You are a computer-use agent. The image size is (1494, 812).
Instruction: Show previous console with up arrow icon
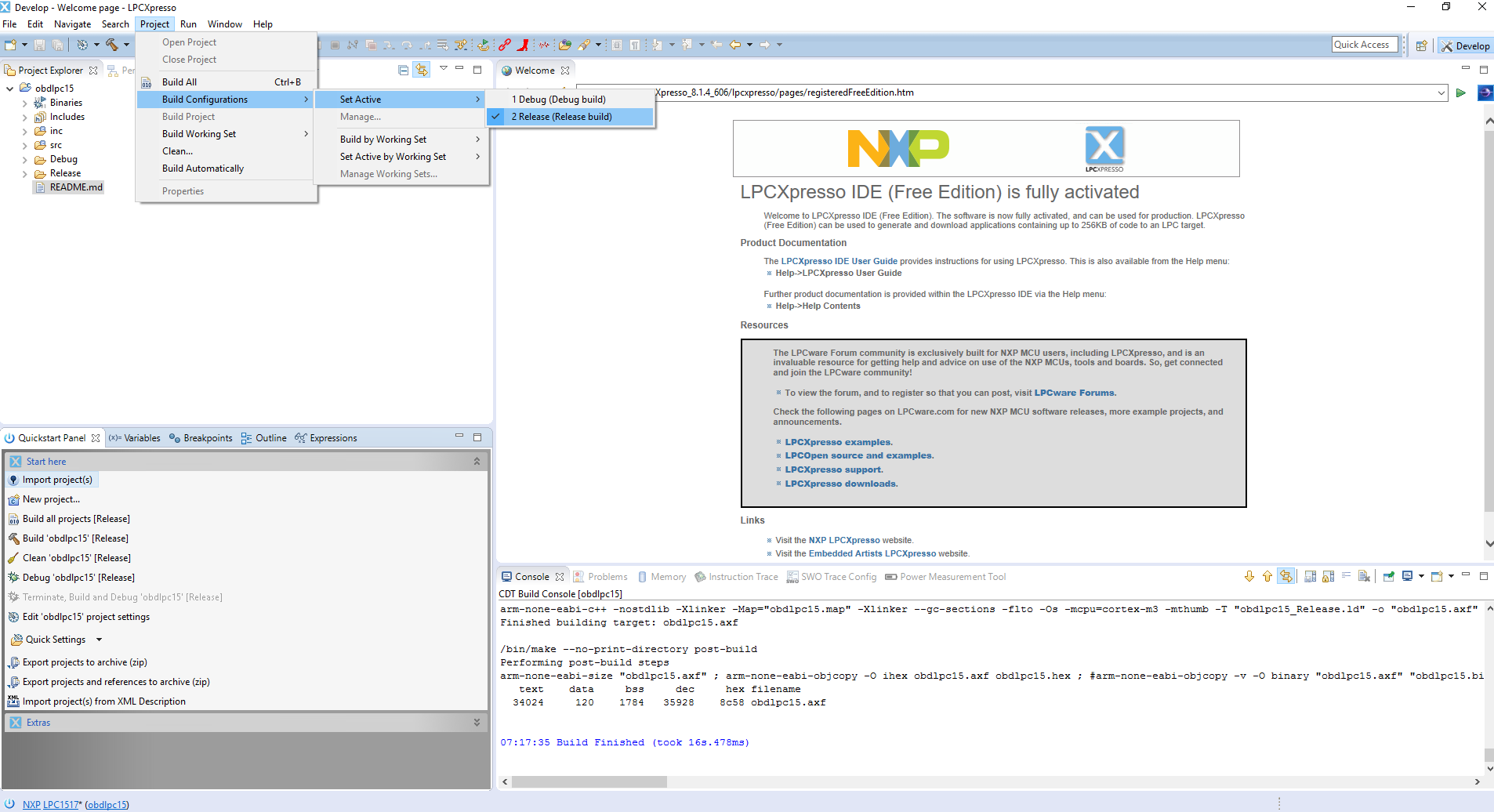pyautogui.click(x=1267, y=576)
